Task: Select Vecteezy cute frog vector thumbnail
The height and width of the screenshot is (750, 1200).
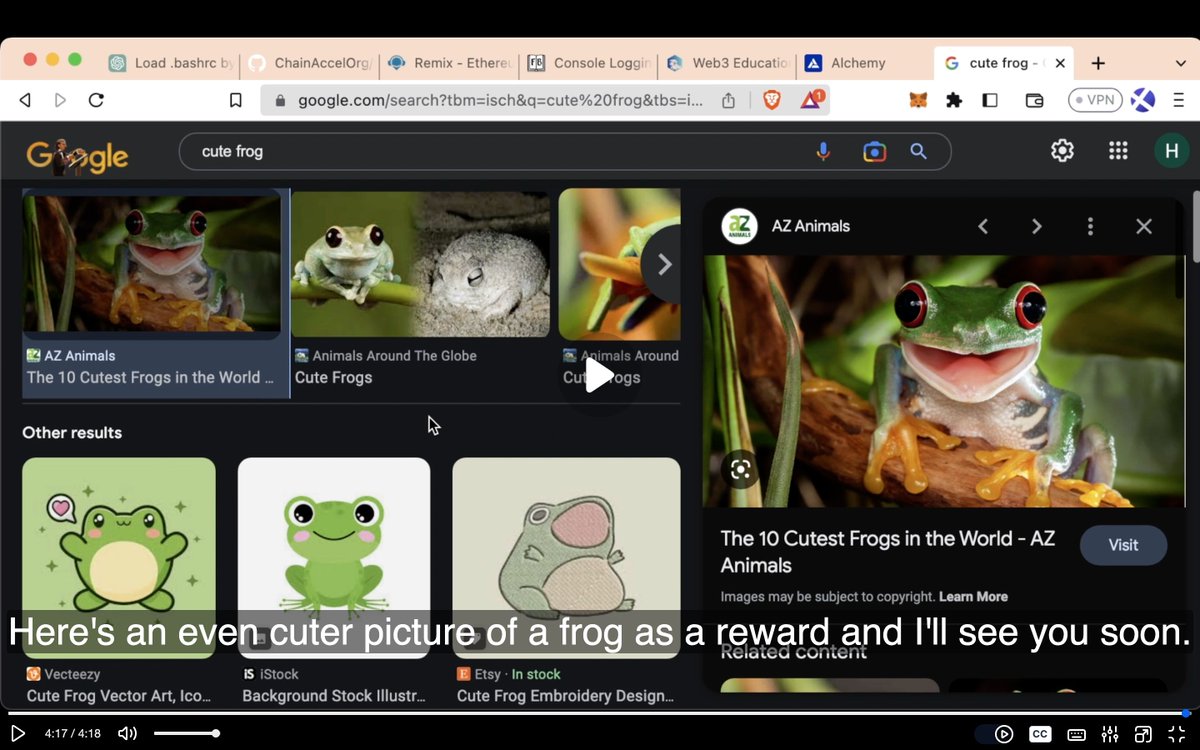Action: tap(119, 558)
